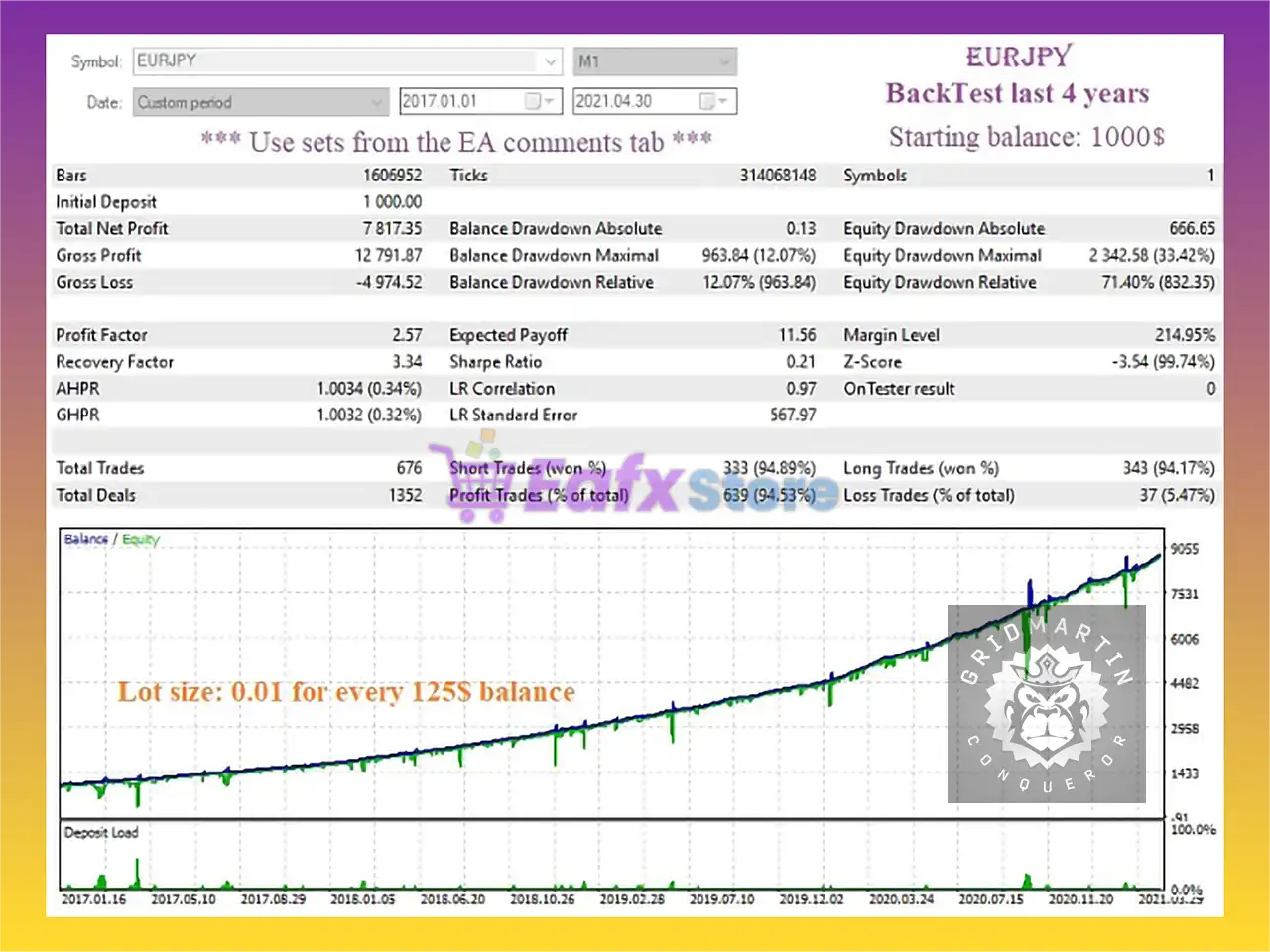Image resolution: width=1270 pixels, height=952 pixels.
Task: Click the 2958 balance axis value
Action: [1185, 729]
